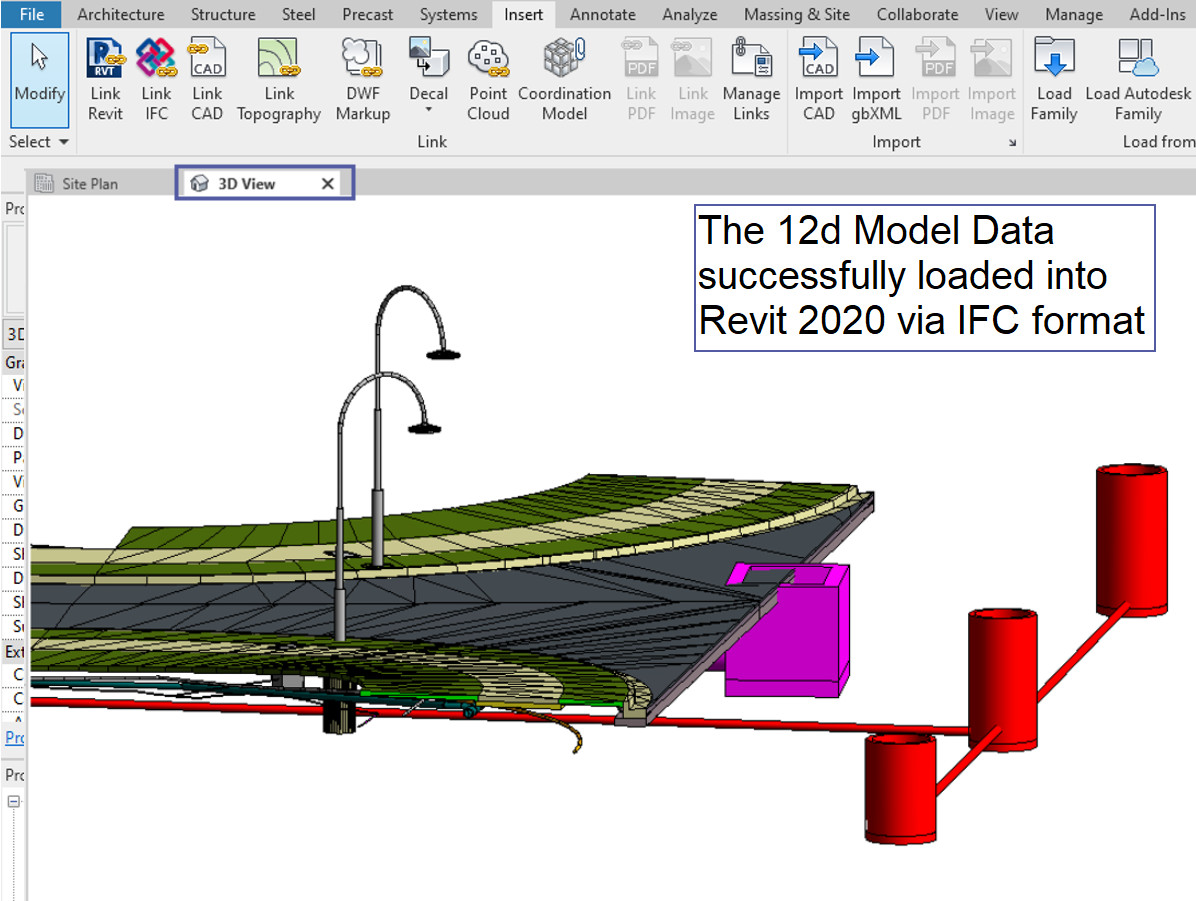Switch to the Site Plan view tab
1196x901 pixels.
[x=89, y=184]
